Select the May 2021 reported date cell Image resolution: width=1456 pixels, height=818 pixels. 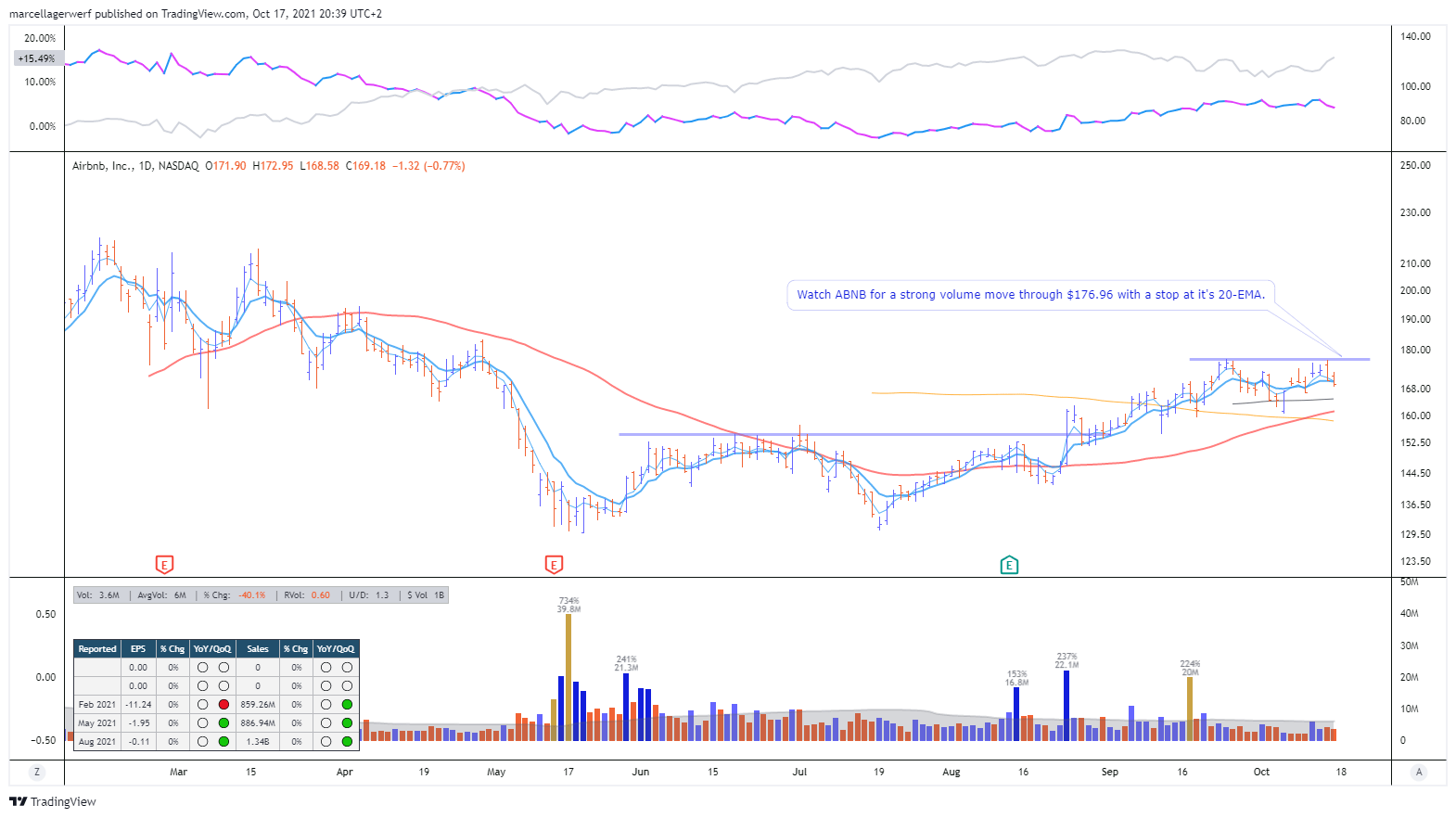(97, 722)
